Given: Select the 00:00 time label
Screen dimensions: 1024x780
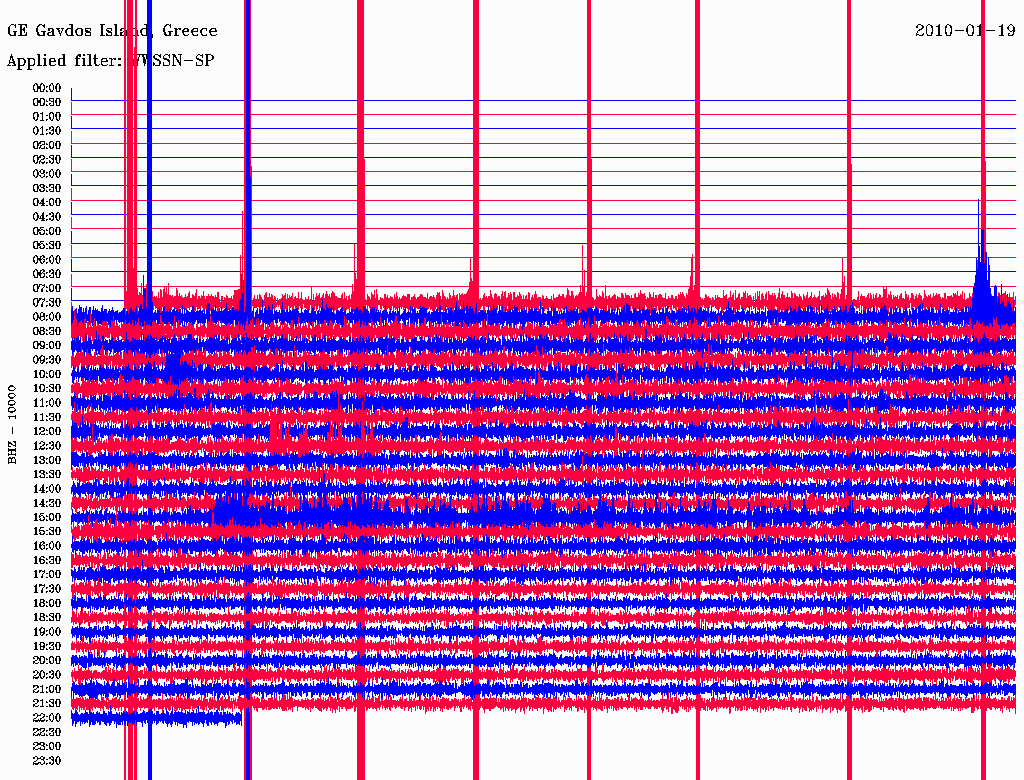Looking at the screenshot, I should 47,88.
